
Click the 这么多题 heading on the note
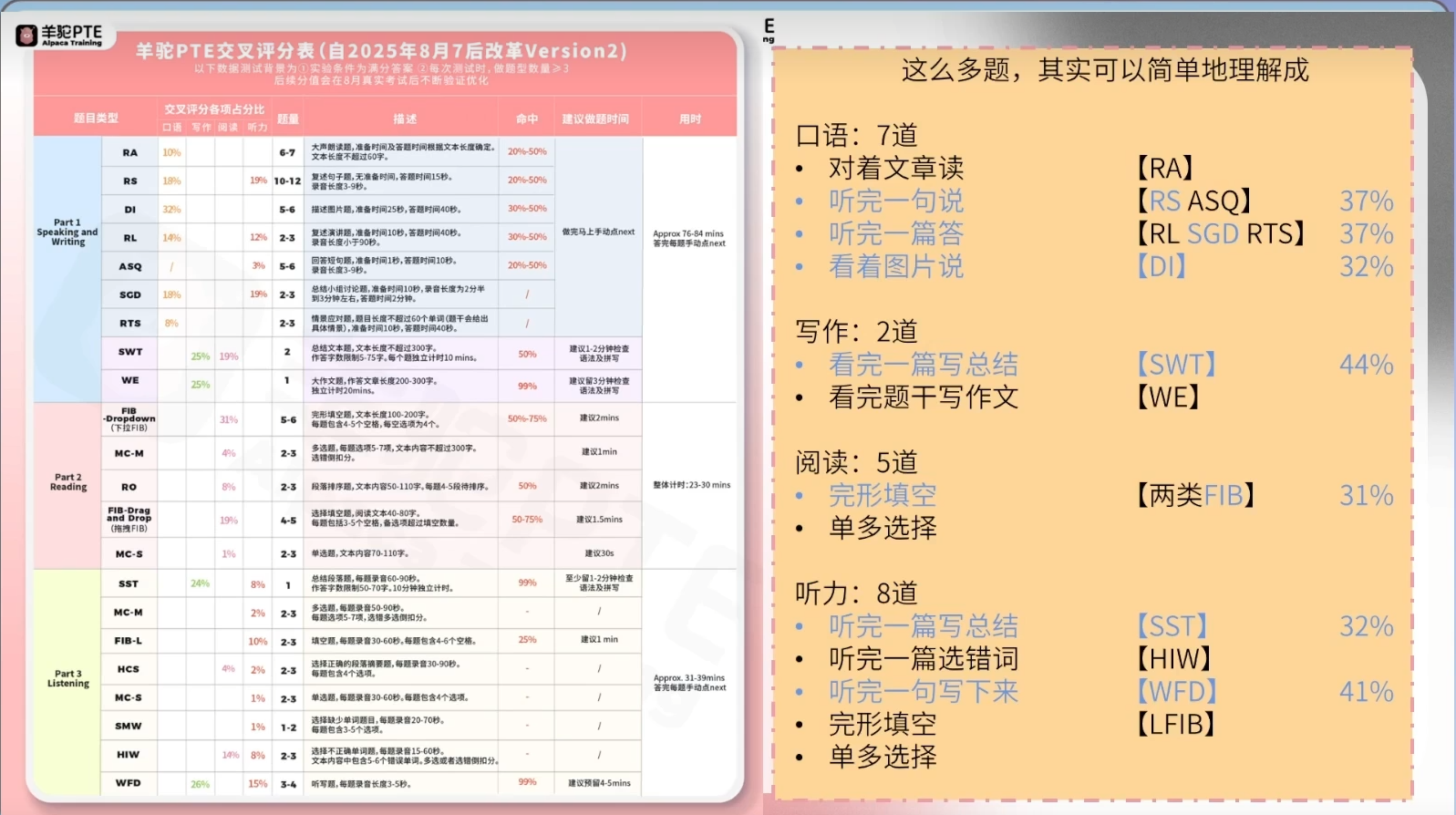pyautogui.click(x=1104, y=70)
